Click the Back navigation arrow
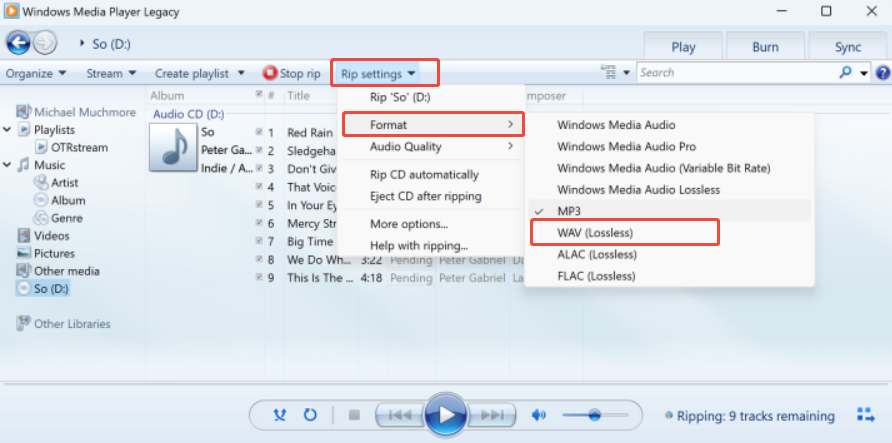Viewport: 892px width, 443px height. pyautogui.click(x=18, y=43)
